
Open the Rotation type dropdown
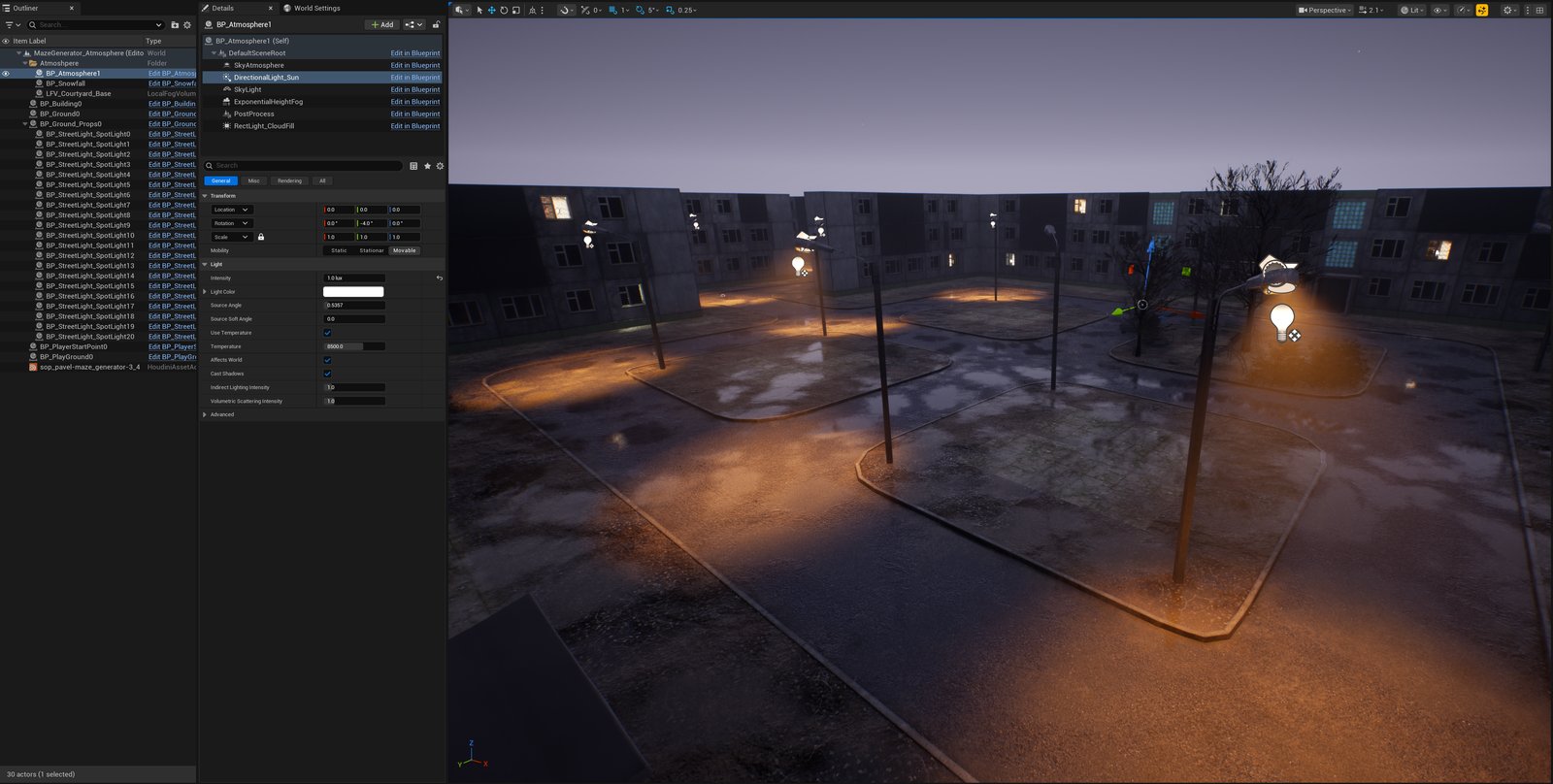tap(232, 223)
